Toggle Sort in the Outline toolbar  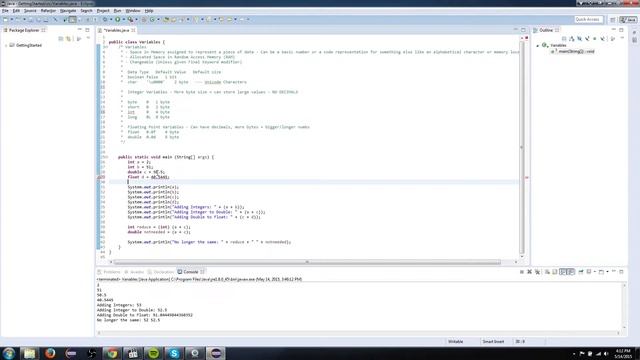click(x=571, y=39)
